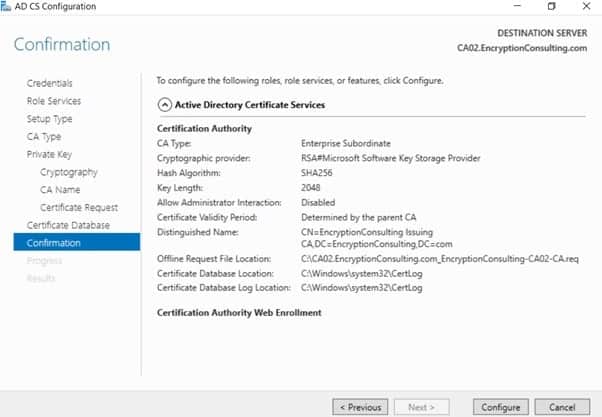Select Setup Type in the sidebar
602x417 pixels.
click(50, 119)
